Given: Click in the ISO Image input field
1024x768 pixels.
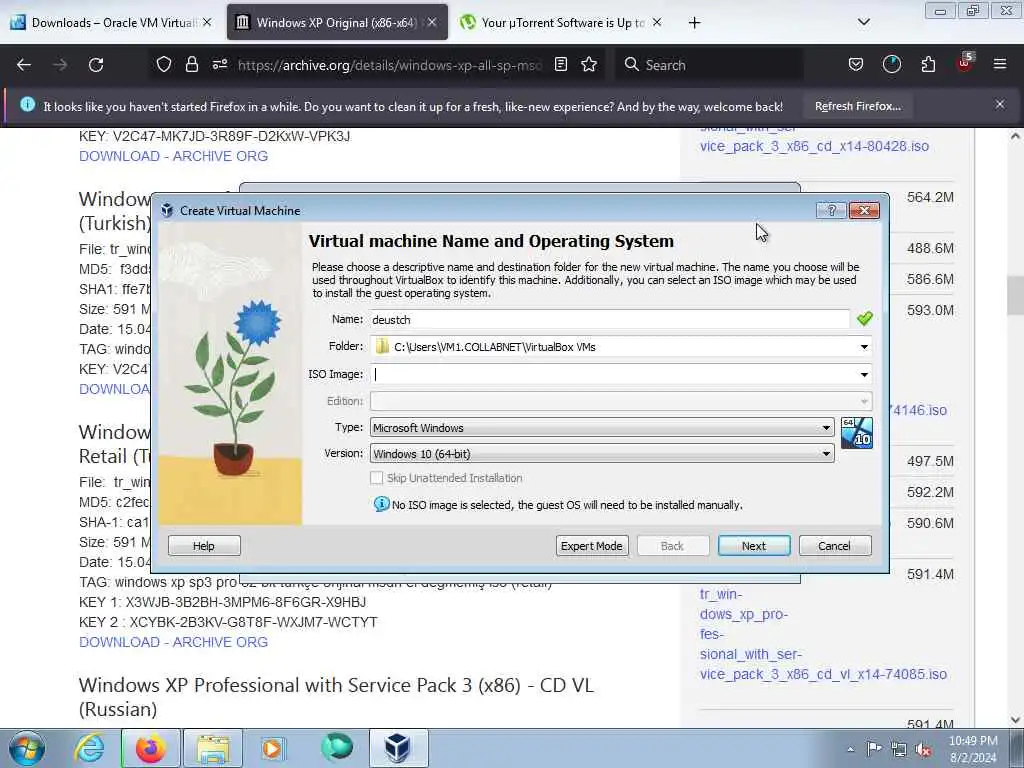Looking at the screenshot, I should pyautogui.click(x=613, y=374).
